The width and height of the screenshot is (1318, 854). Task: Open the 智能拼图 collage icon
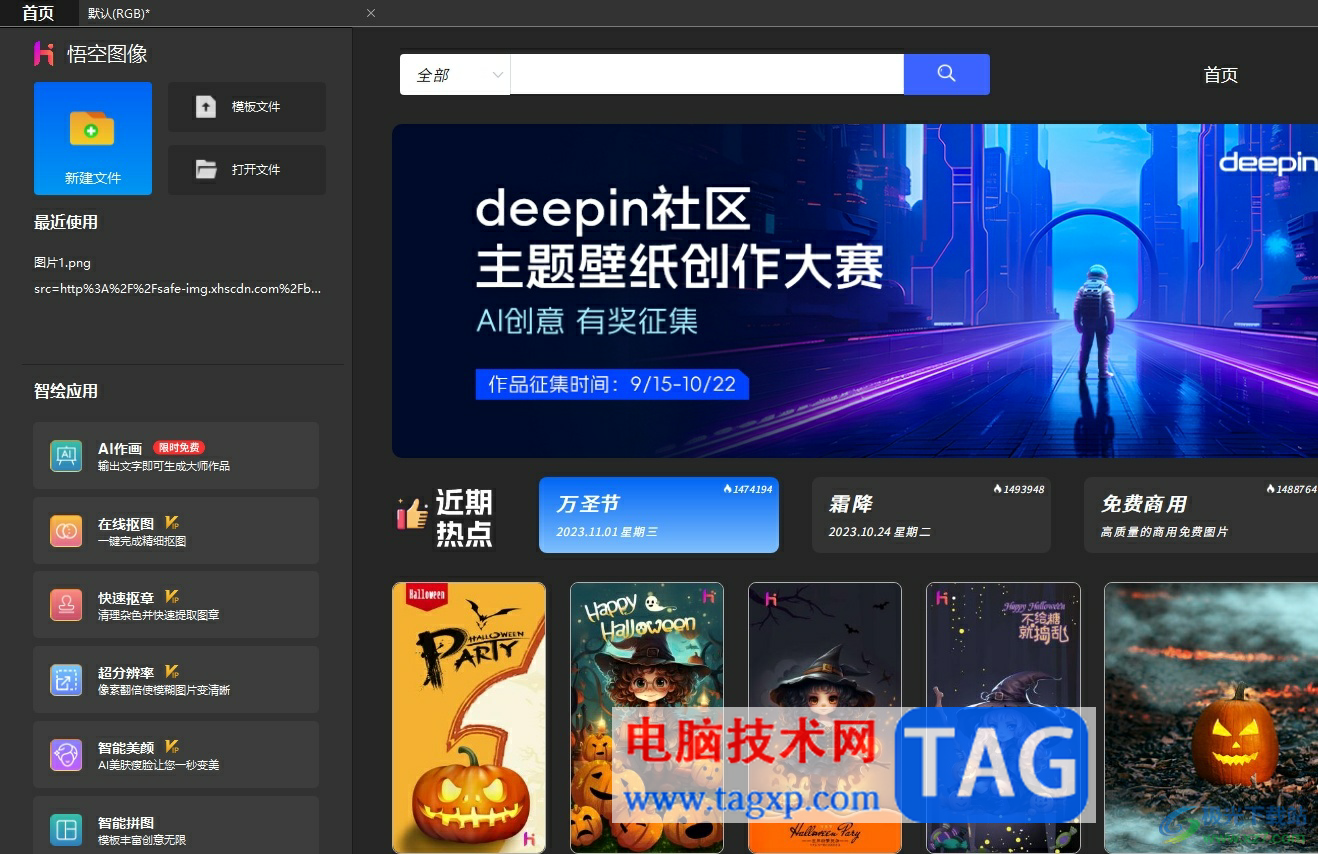point(66,830)
